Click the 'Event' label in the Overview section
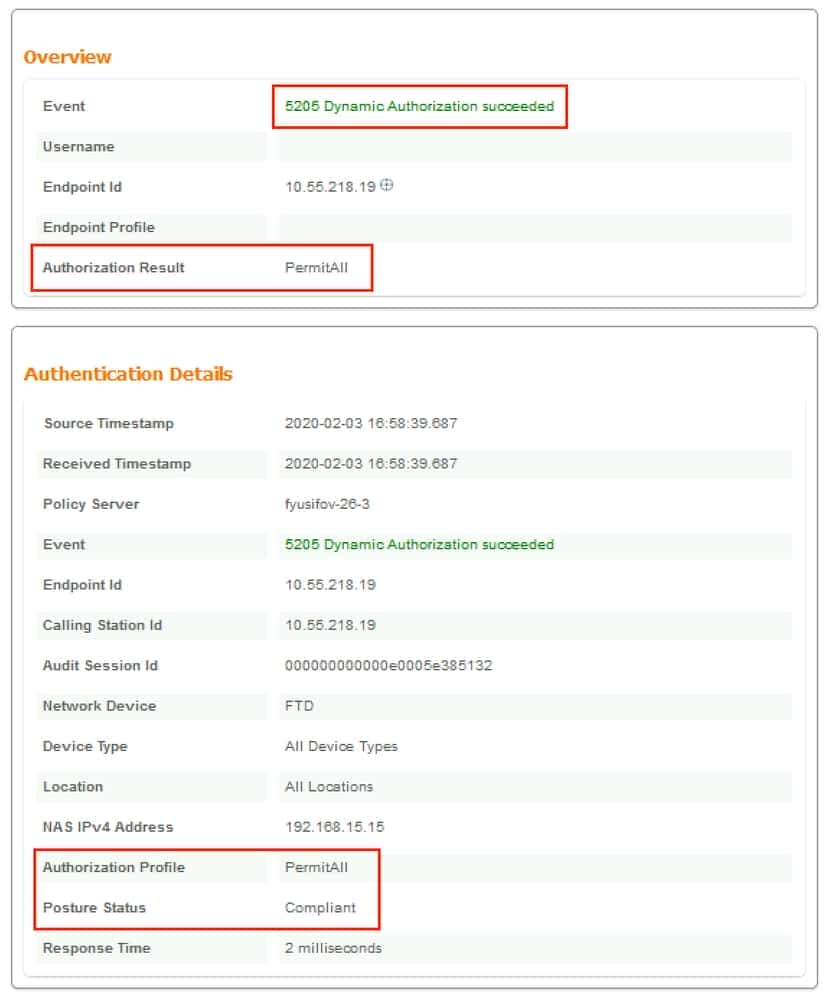Image resolution: width=835 pixels, height=999 pixels. coord(64,106)
